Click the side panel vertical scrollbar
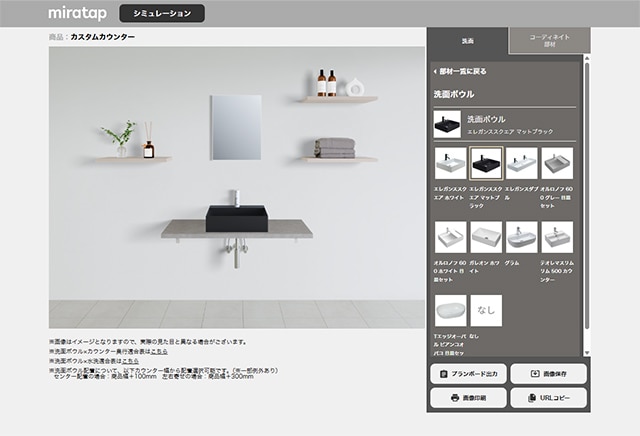This screenshot has width=640, height=436. pyautogui.click(x=587, y=200)
